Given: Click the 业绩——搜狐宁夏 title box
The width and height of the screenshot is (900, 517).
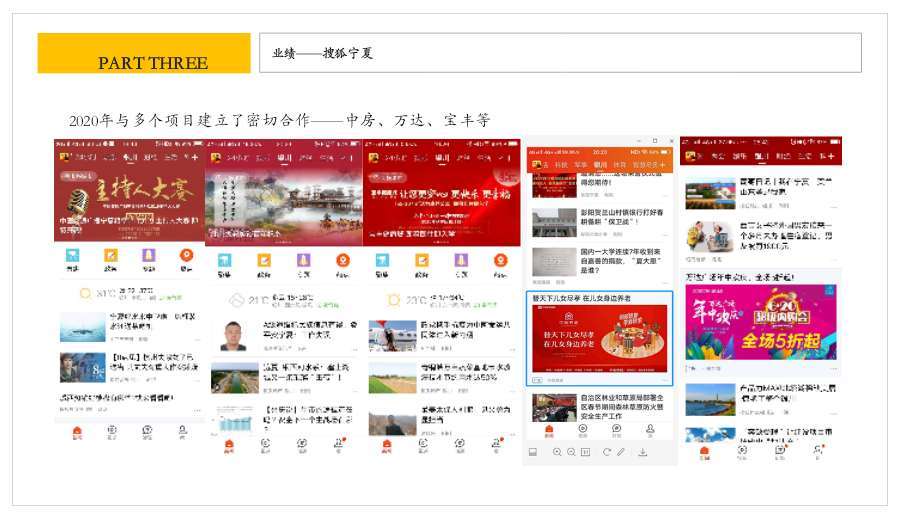Looking at the screenshot, I should click(x=560, y=53).
